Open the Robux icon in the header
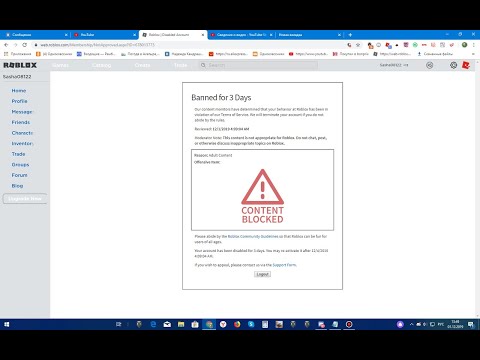The height and width of the screenshot is (360, 480). [x=430, y=65]
